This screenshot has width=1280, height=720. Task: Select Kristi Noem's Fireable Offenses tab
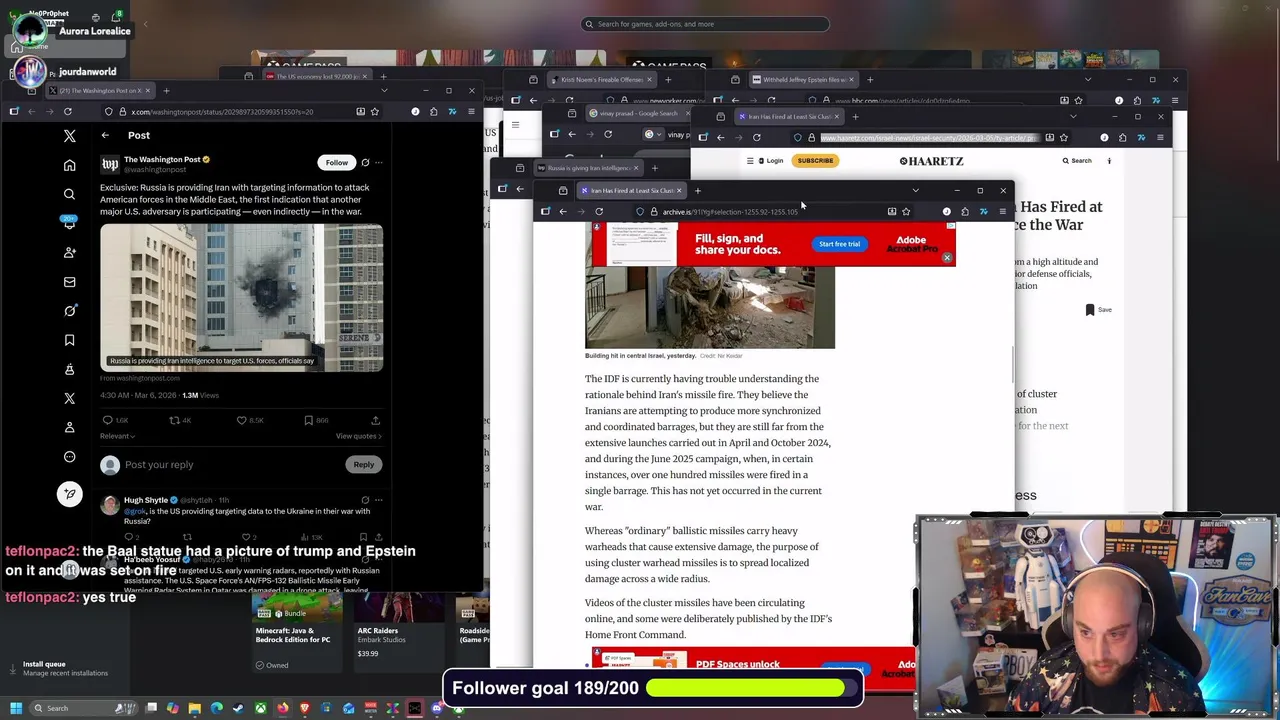pos(600,79)
